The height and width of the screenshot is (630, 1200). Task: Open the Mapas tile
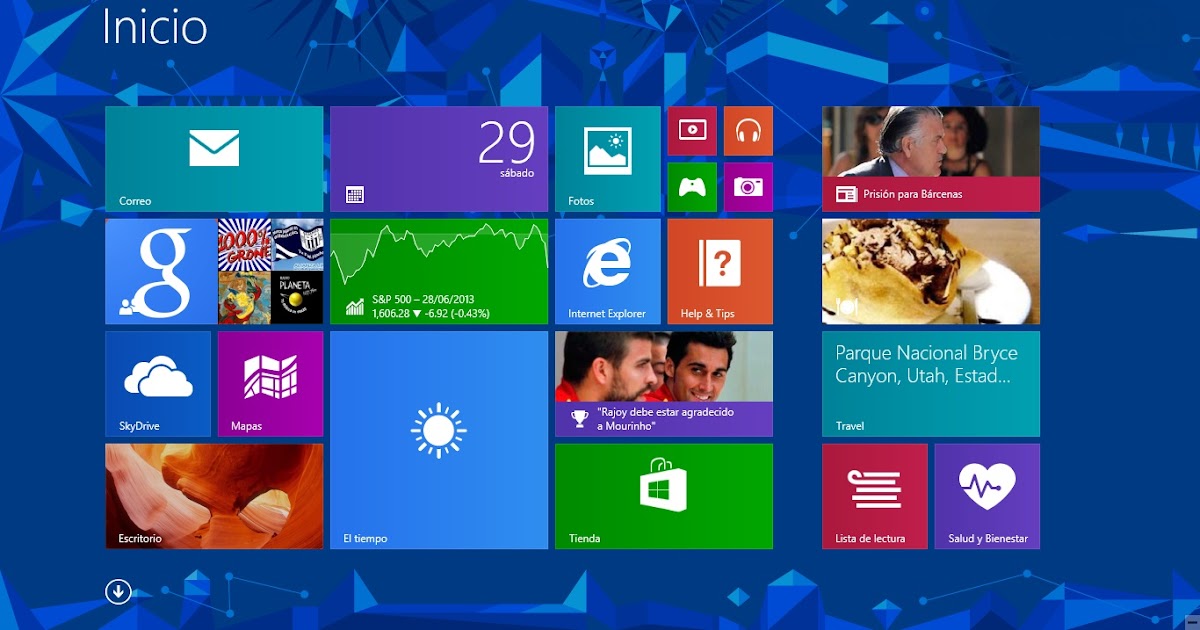click(270, 384)
